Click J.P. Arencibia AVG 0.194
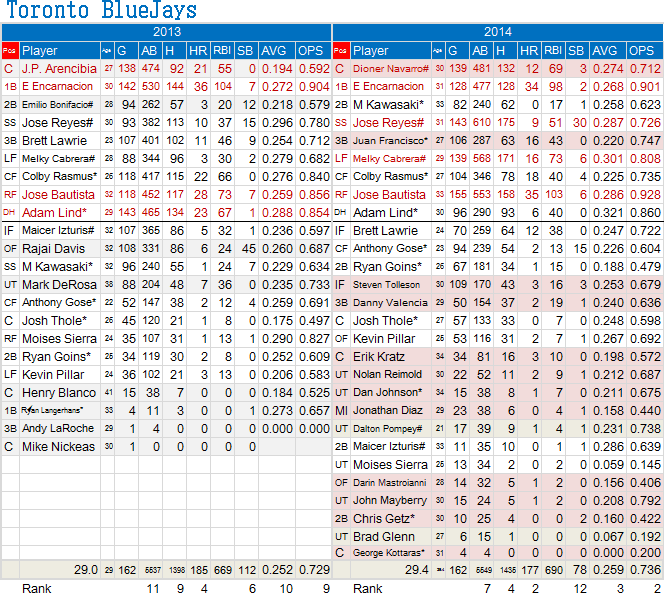 pos(277,69)
